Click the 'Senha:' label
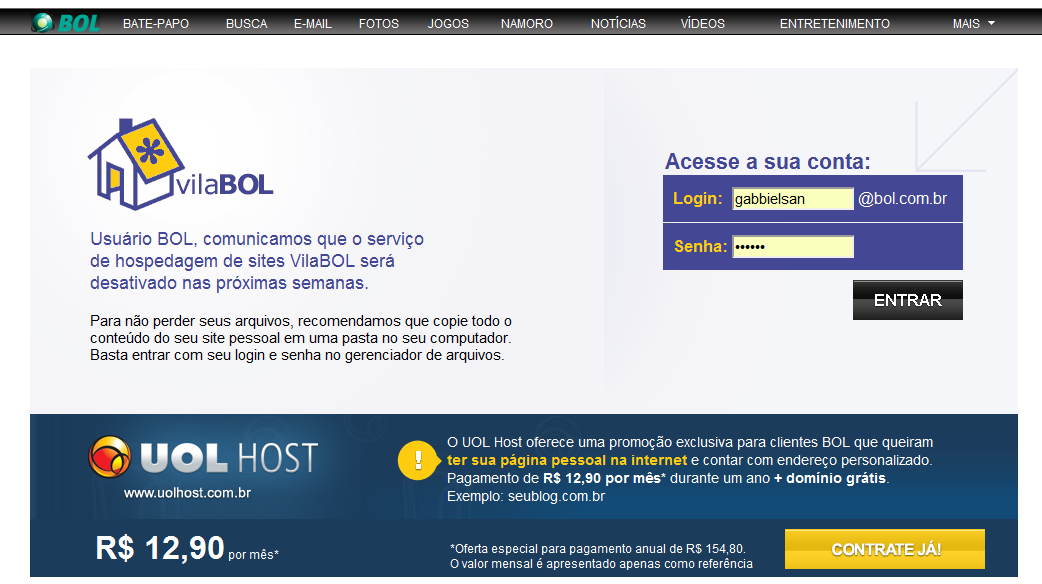Screen dimensions: 1042x584 coord(700,246)
